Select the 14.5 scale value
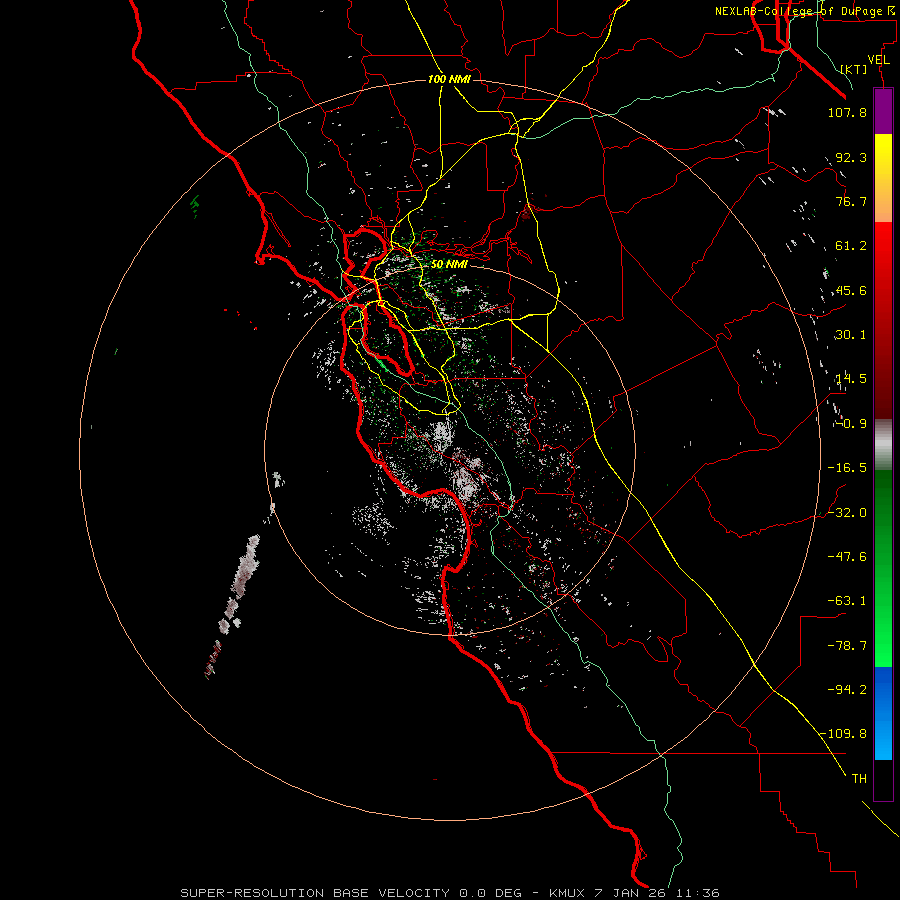 click(851, 379)
